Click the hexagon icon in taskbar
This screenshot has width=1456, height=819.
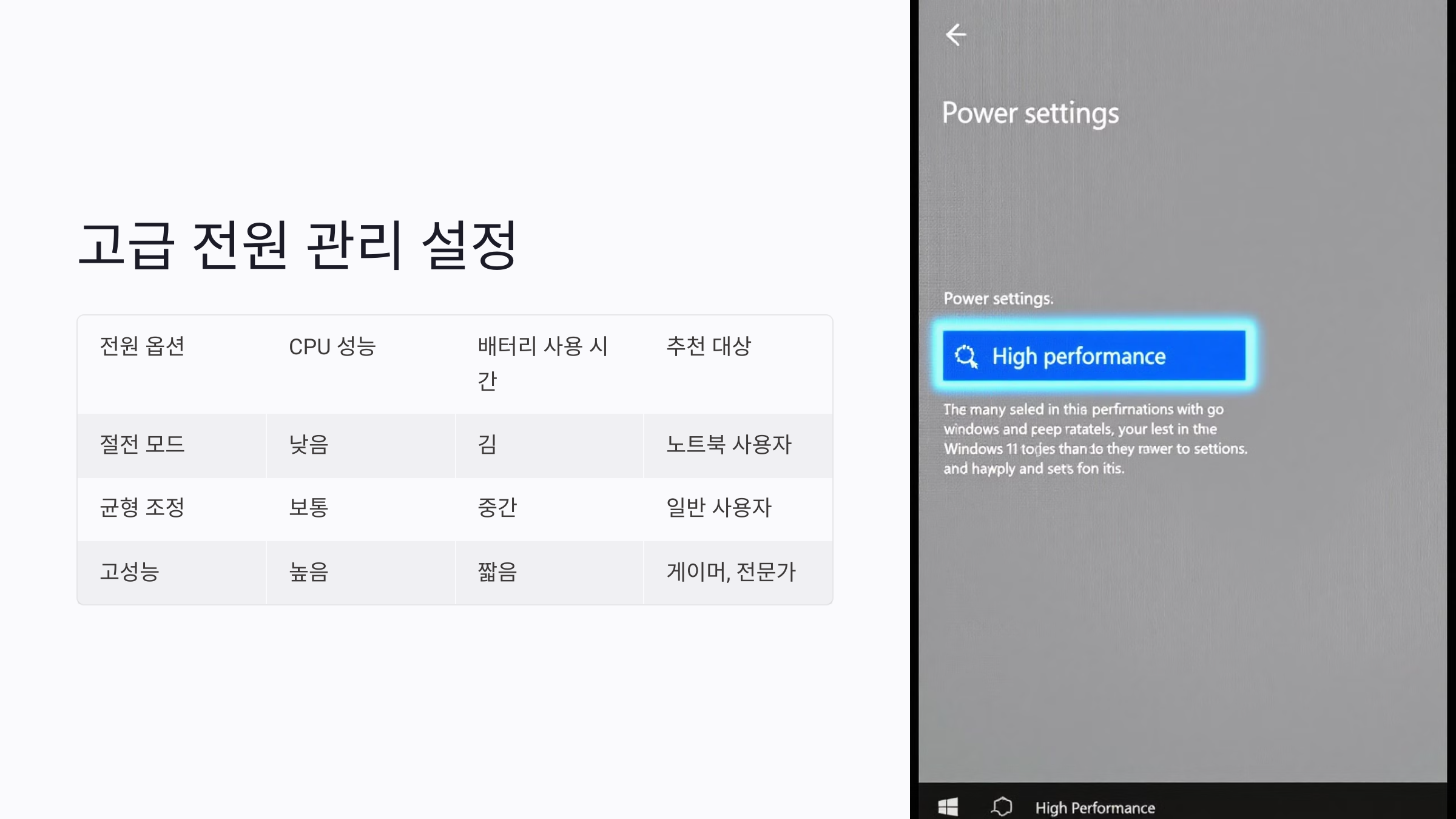tap(1002, 807)
